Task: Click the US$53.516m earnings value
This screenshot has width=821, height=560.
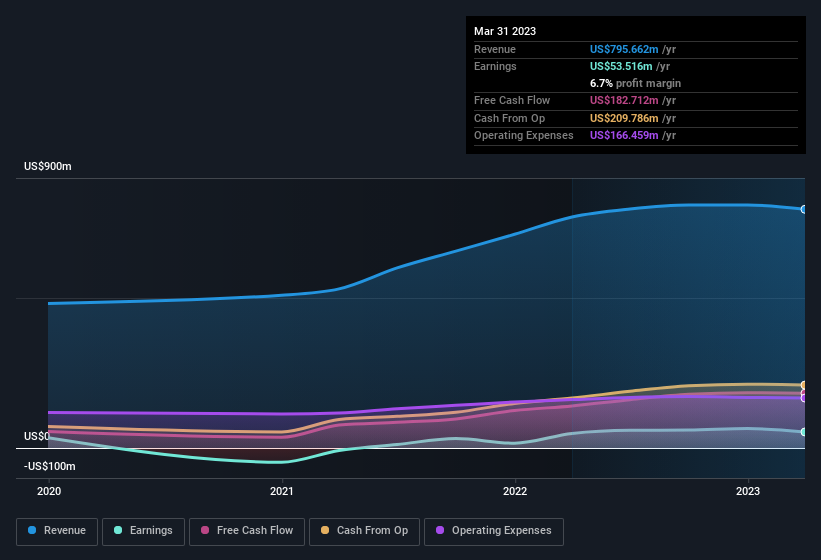Action: pos(621,66)
